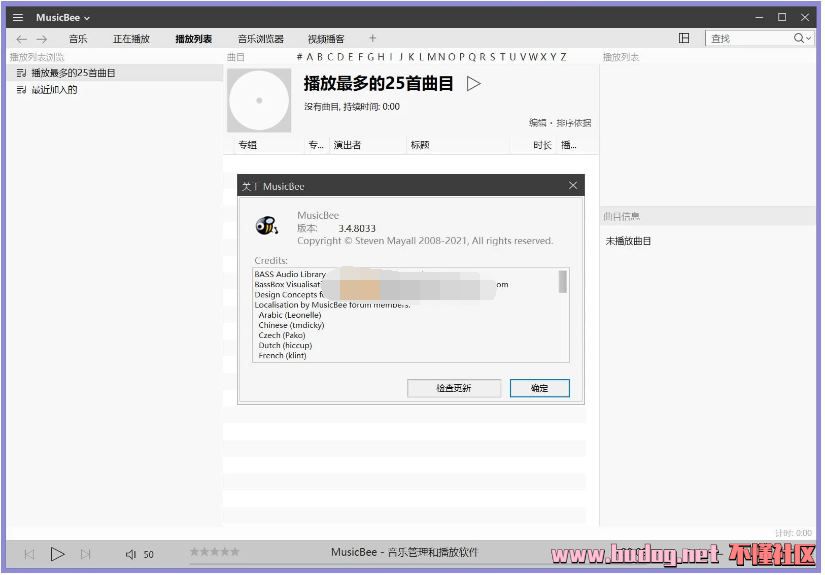This screenshot has height=575, width=825.
Task: Open the hamburger main menu
Action: coord(18,17)
